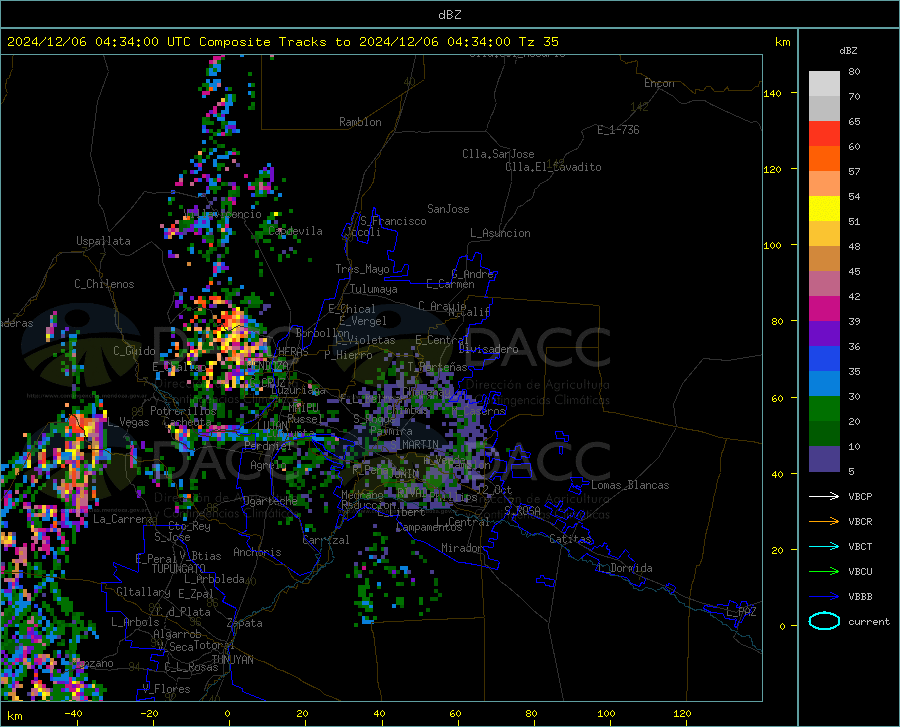Screen dimensions: 900x727
Task: Click the 'Anchoris' map label
Action: (257, 552)
